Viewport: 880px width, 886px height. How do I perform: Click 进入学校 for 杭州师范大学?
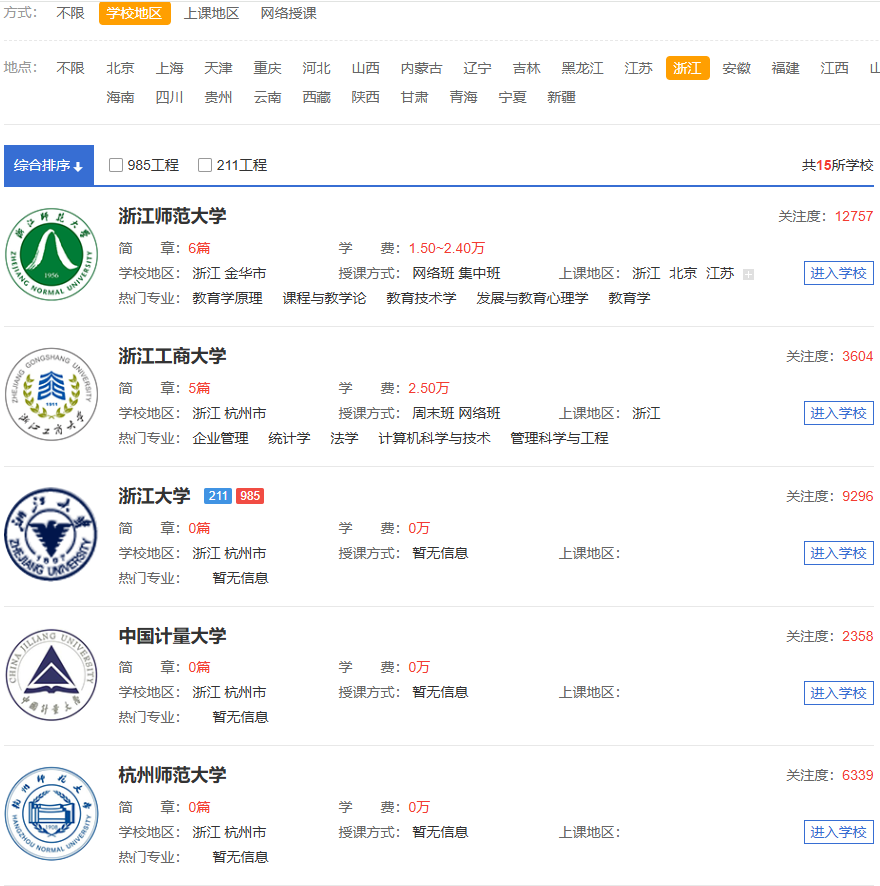(x=839, y=832)
